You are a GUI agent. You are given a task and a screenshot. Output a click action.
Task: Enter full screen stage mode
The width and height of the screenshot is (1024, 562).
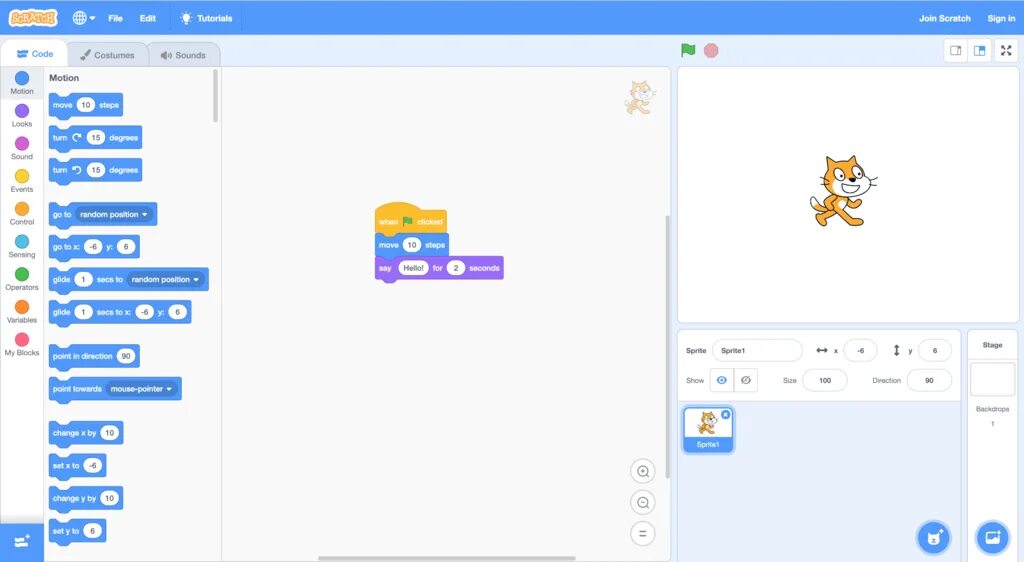(1006, 50)
